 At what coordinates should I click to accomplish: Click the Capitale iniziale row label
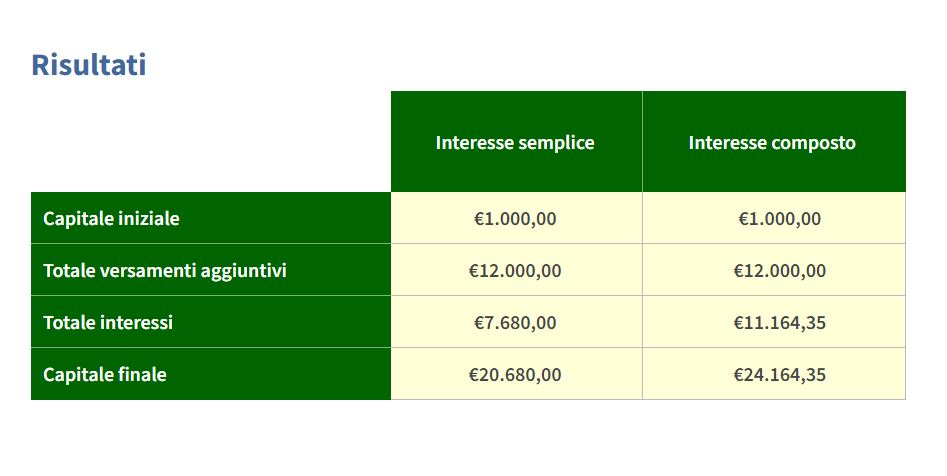click(111, 219)
